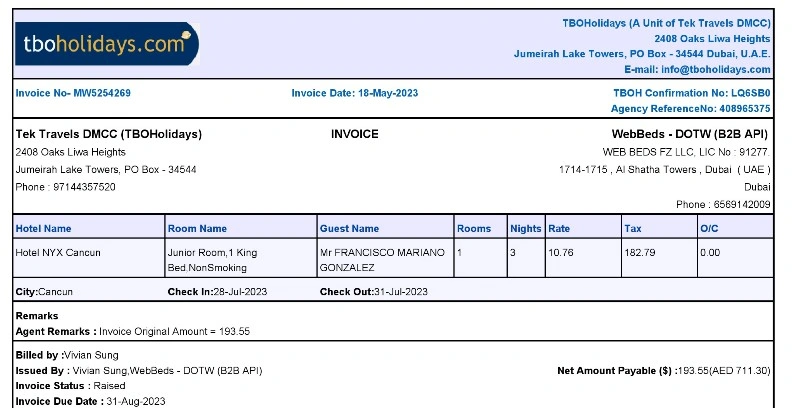The image size is (800, 408).
Task: Click the centered INVOICE title
Action: (355, 134)
